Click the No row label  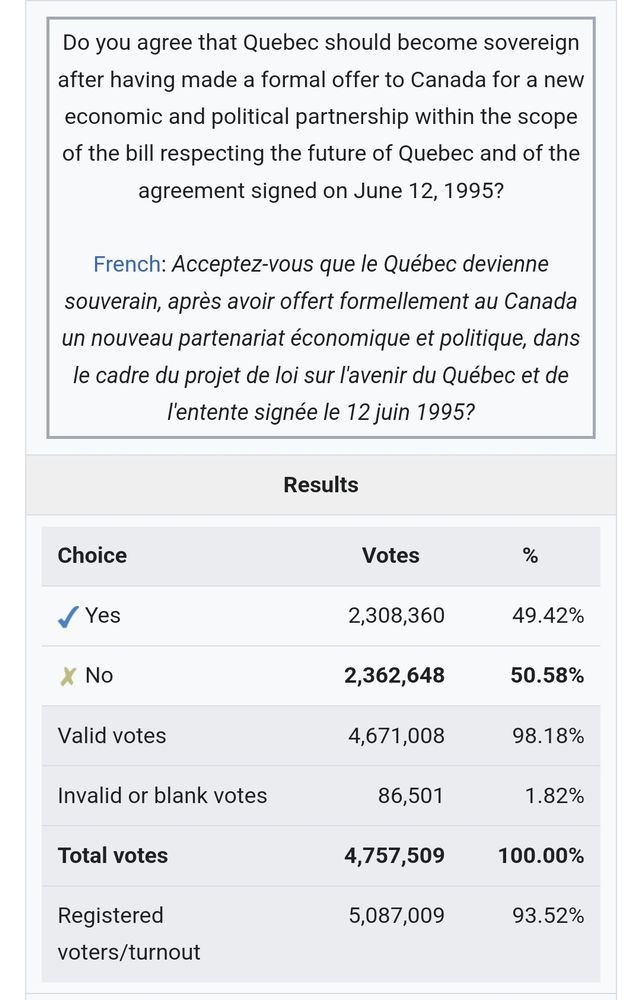pos(99,675)
